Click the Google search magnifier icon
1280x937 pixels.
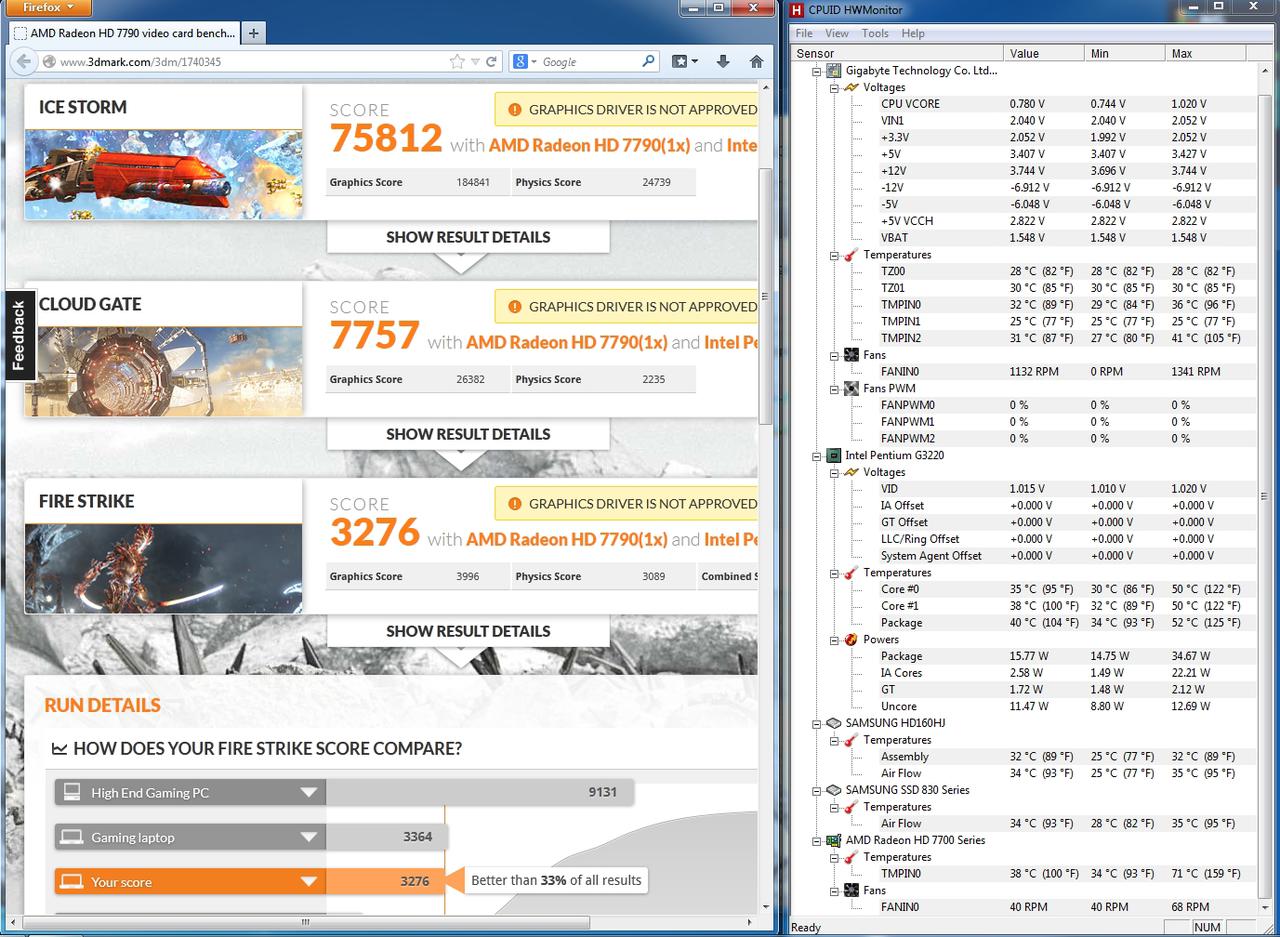(x=648, y=61)
